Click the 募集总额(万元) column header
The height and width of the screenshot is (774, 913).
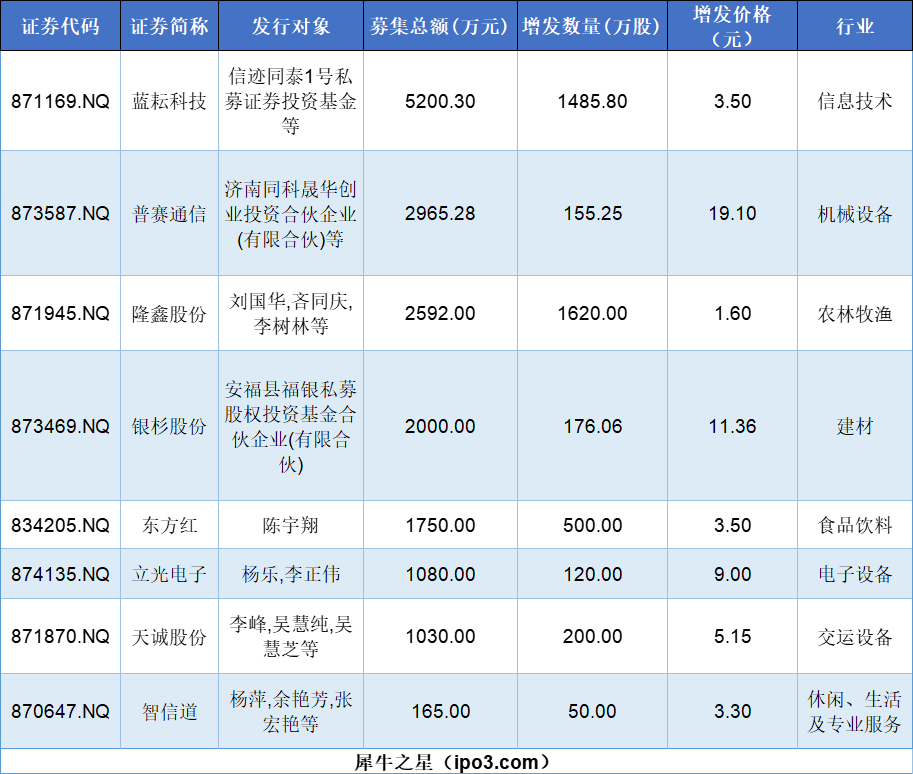click(x=440, y=27)
